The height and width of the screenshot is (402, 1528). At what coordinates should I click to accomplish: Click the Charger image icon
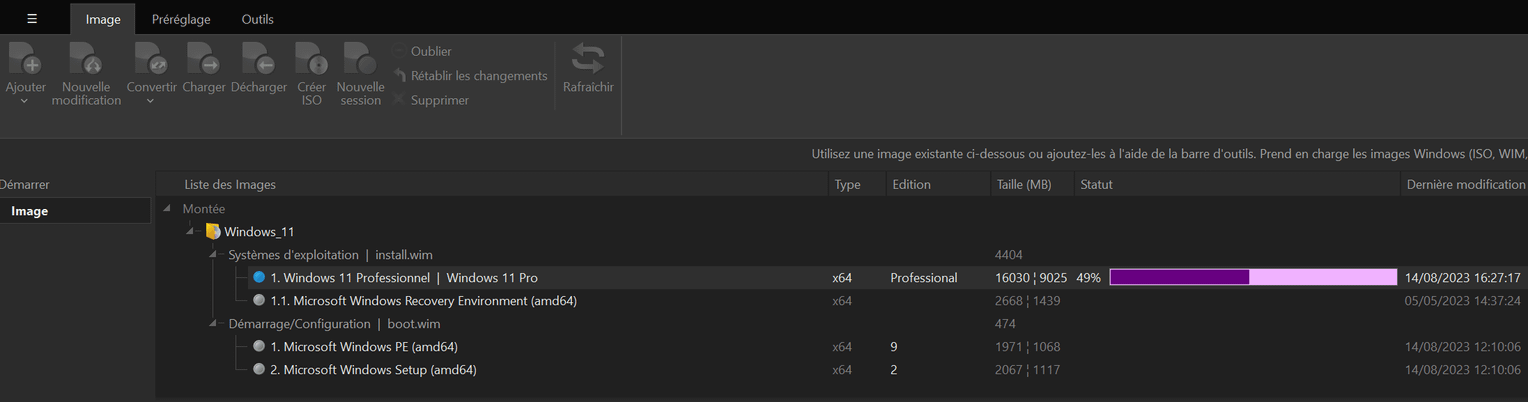(x=204, y=59)
